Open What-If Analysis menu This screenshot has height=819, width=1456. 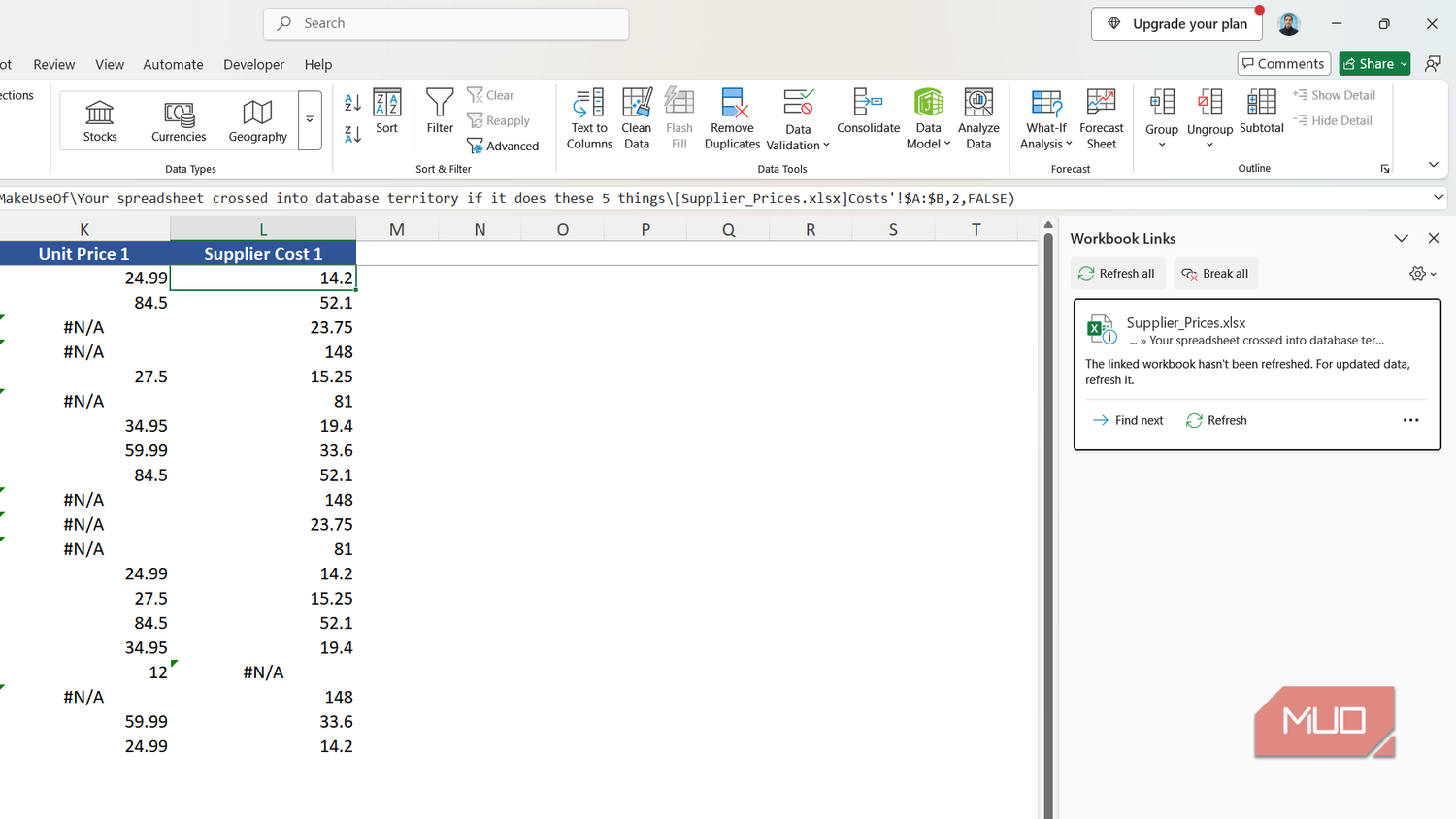click(1046, 118)
